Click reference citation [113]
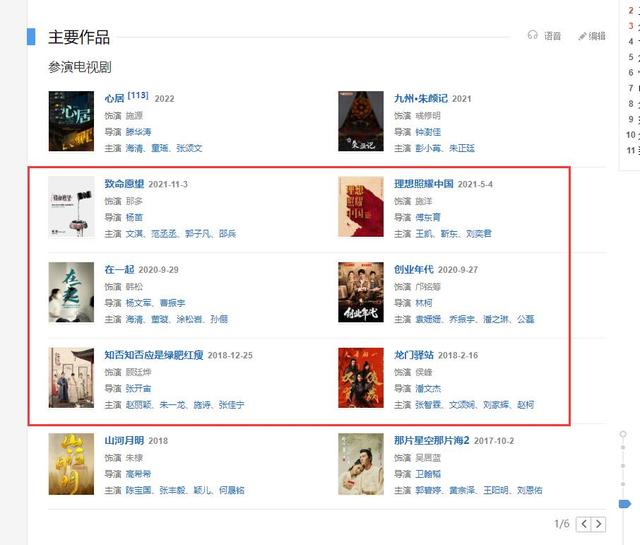640x545 pixels. pyautogui.click(x=138, y=95)
